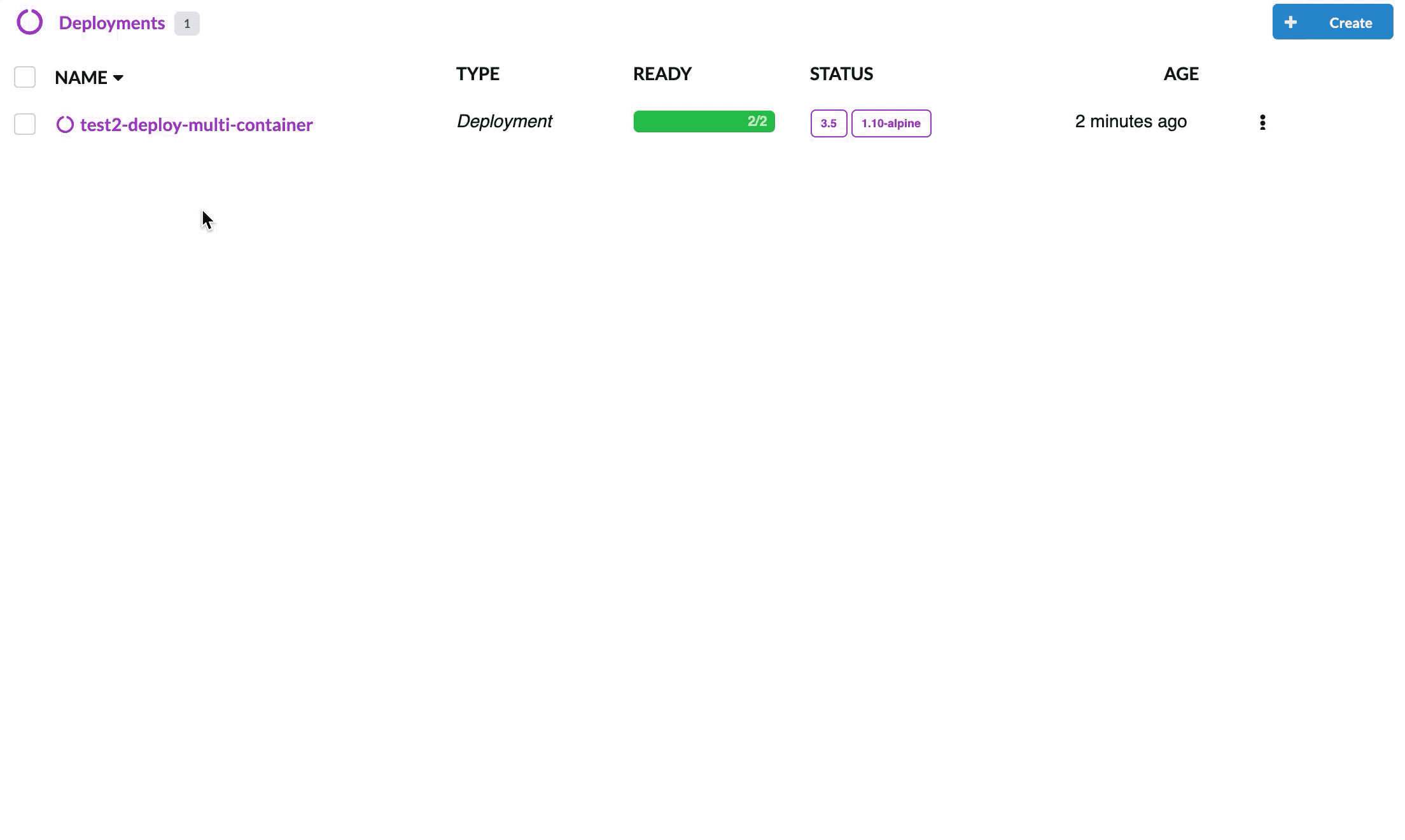Screen dimensions: 1405x840
Task: Click the Deployments spinner/loading icon
Action: click(x=29, y=22)
